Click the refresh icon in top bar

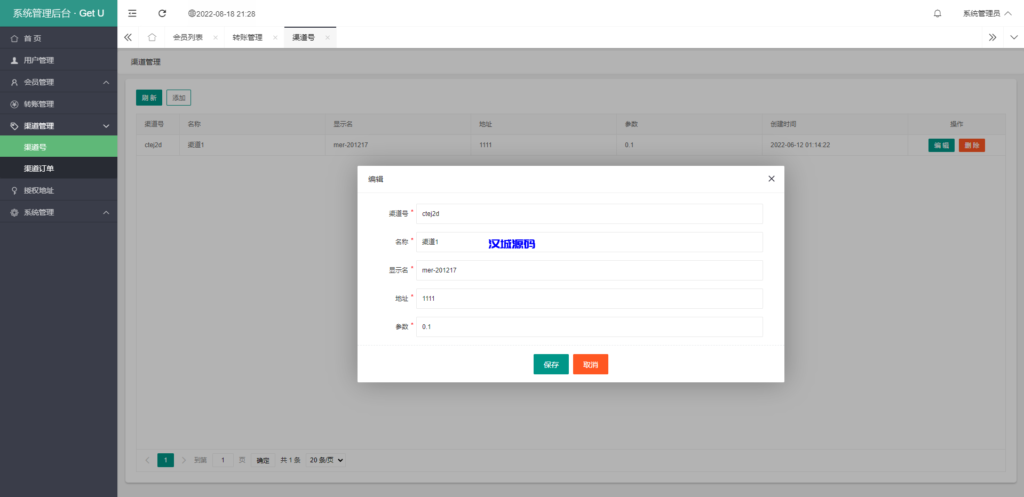tap(162, 14)
